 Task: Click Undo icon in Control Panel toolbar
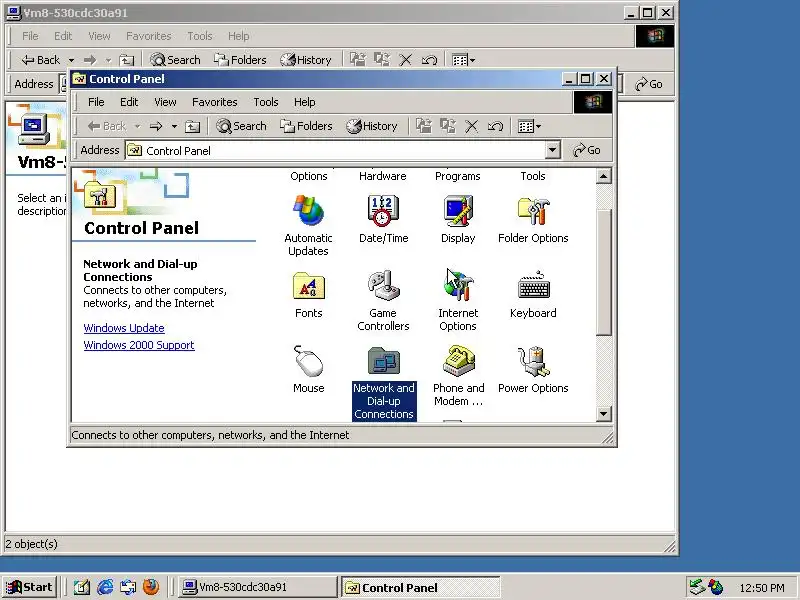click(x=495, y=126)
